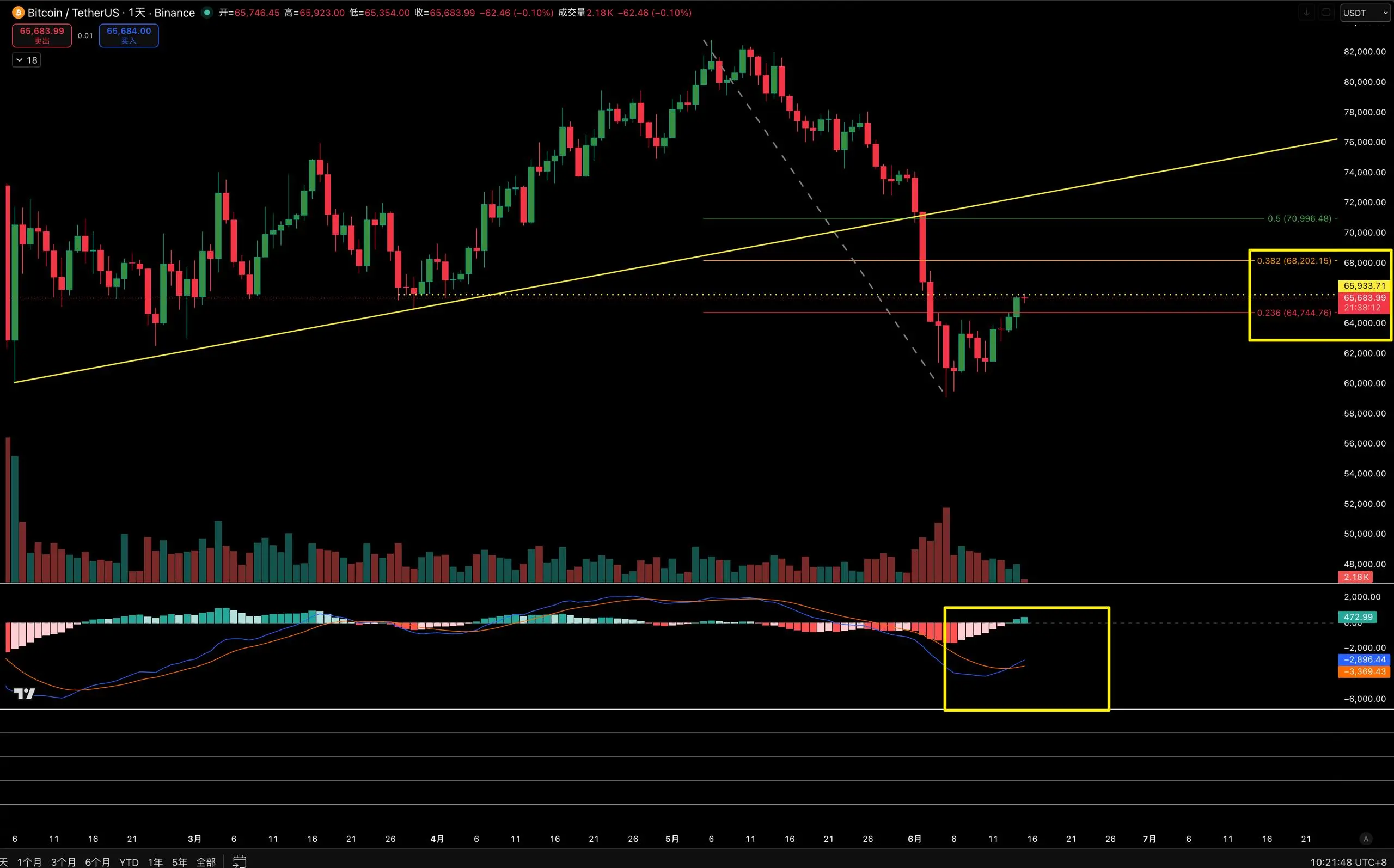The height and width of the screenshot is (868, 1394).
Task: Click the green market status dot
Action: point(207,12)
